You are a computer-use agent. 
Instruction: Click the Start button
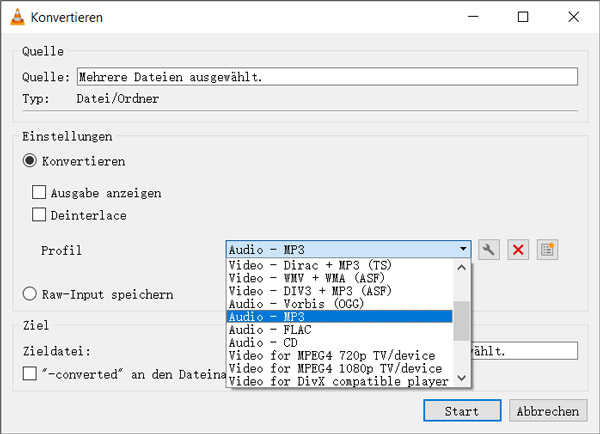pyautogui.click(x=462, y=411)
